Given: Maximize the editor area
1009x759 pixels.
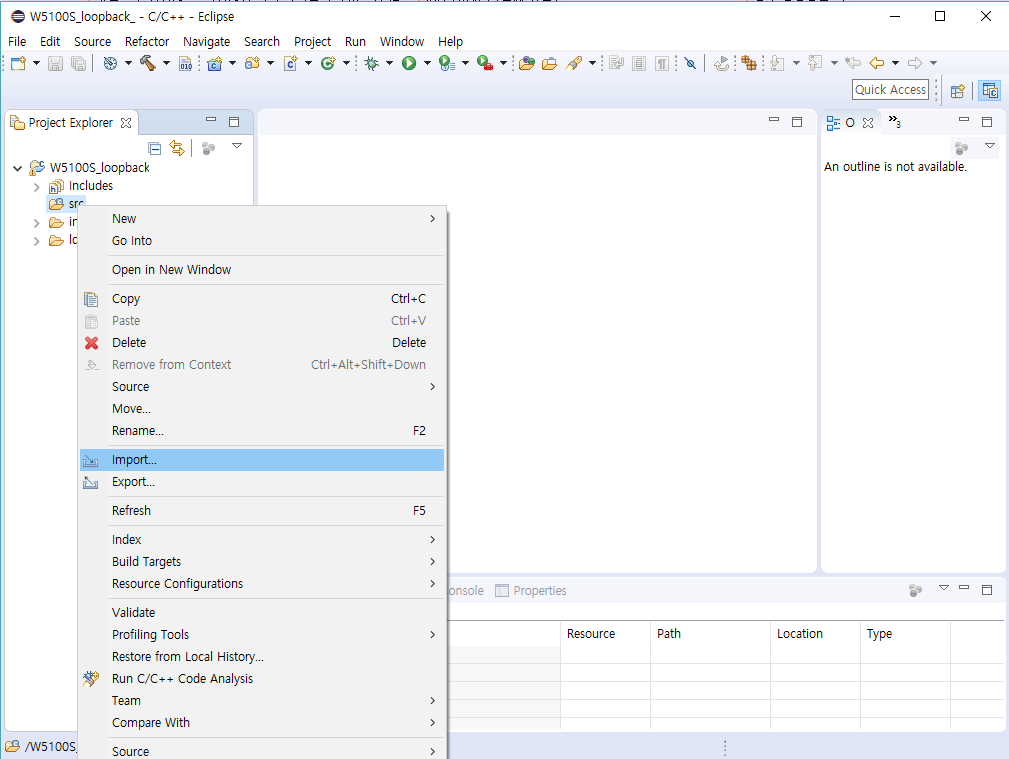Looking at the screenshot, I should pyautogui.click(x=797, y=122).
